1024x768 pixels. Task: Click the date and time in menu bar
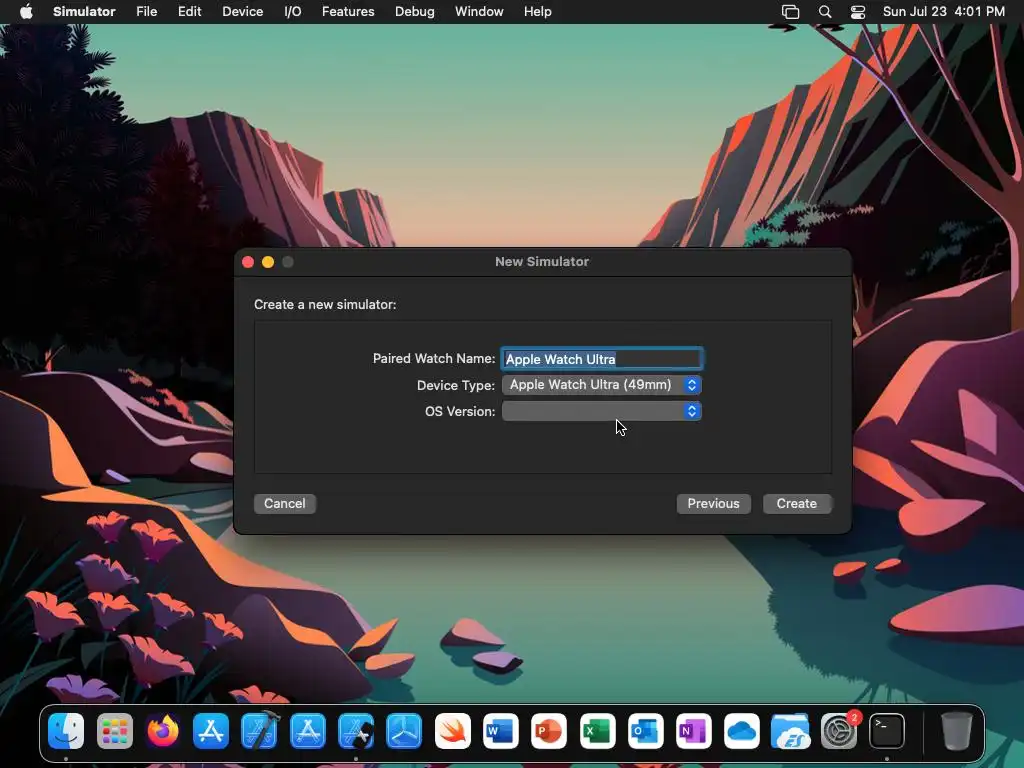pos(944,12)
